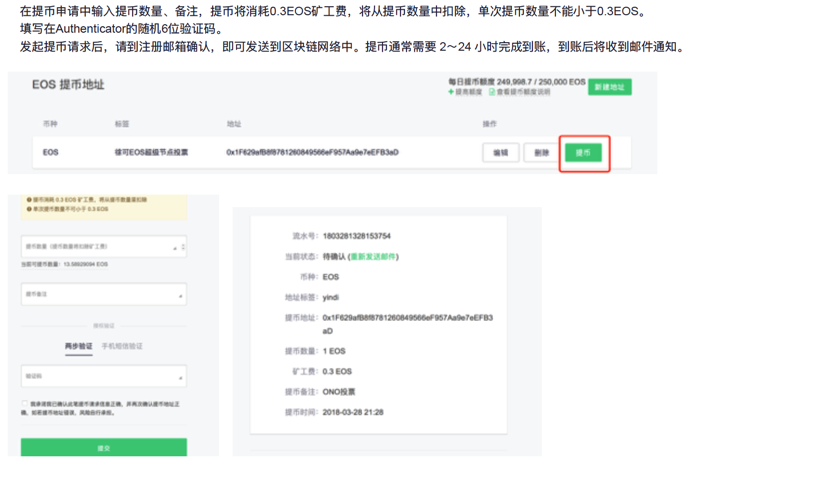Click the 矿工费 value 0.3 EOS
The width and height of the screenshot is (822, 497).
tap(337, 371)
